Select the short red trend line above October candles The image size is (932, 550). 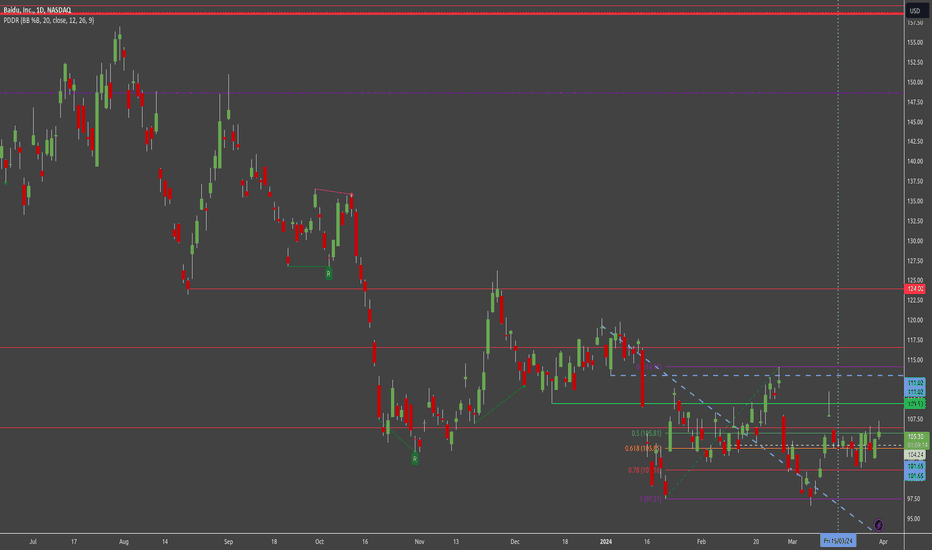333,191
